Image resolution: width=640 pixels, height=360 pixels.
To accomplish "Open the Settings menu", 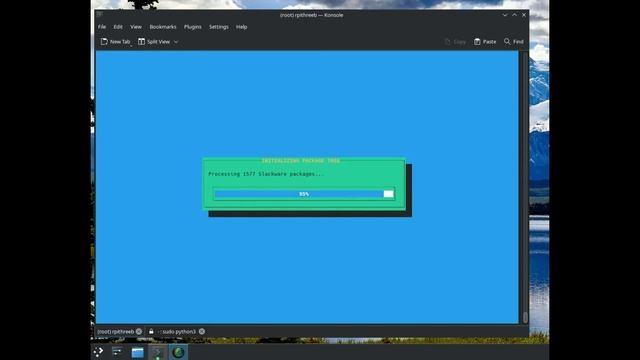I will (x=219, y=27).
